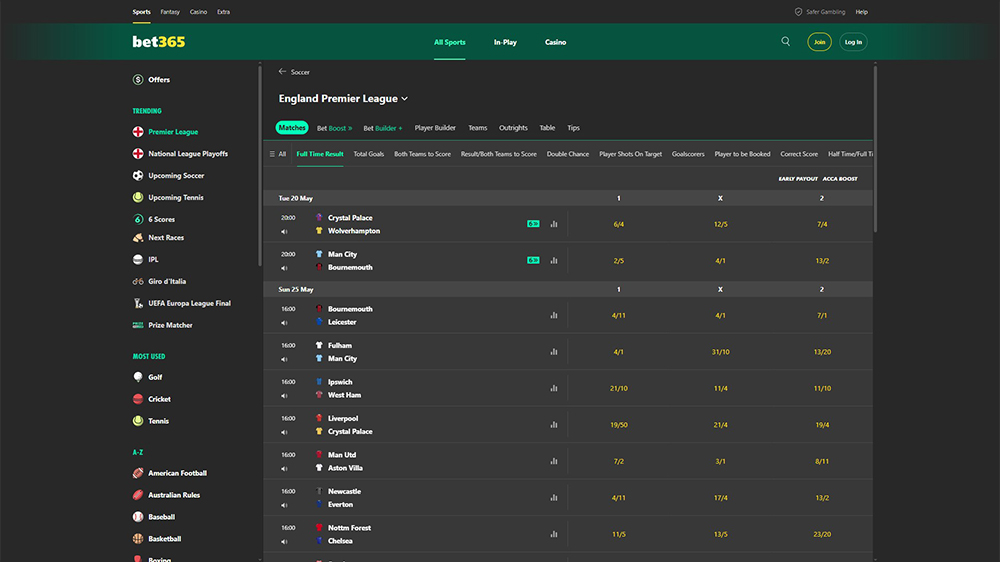This screenshot has height=562, width=1000.
Task: Open Australian Rules in A-Z list
Action: point(174,495)
